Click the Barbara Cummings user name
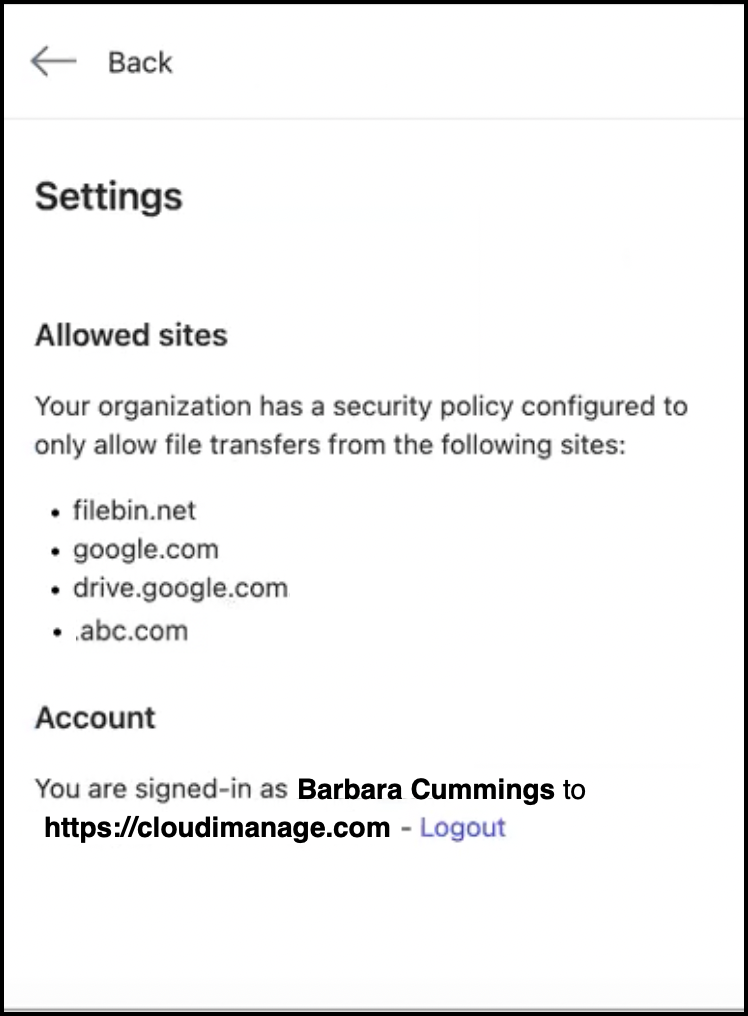 [x=426, y=790]
